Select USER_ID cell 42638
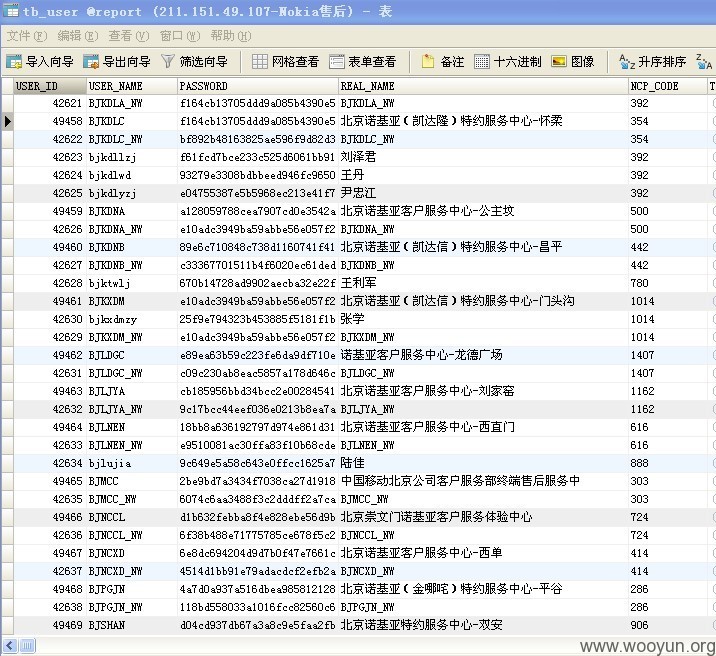Image resolution: width=716 pixels, height=656 pixels. [x=50, y=607]
